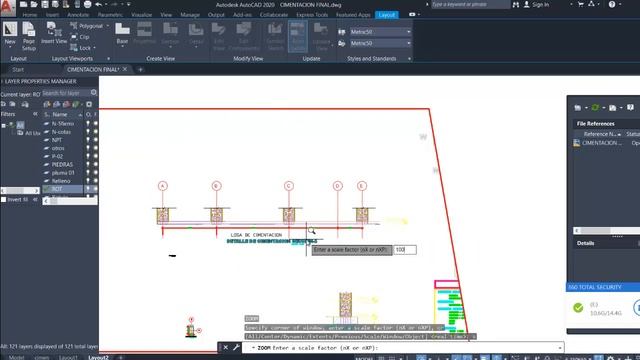This screenshot has height=360, width=640.
Task: Click the Delete Layer icon in layer manager
Action: coord(66,104)
